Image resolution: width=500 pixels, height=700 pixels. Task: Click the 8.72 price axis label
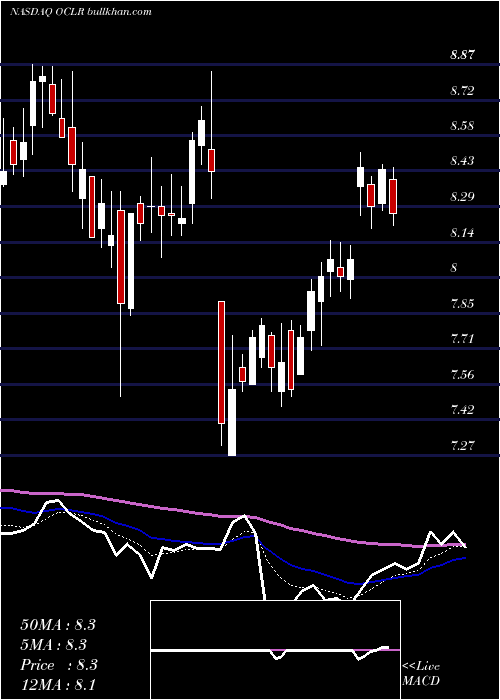(x=462, y=91)
